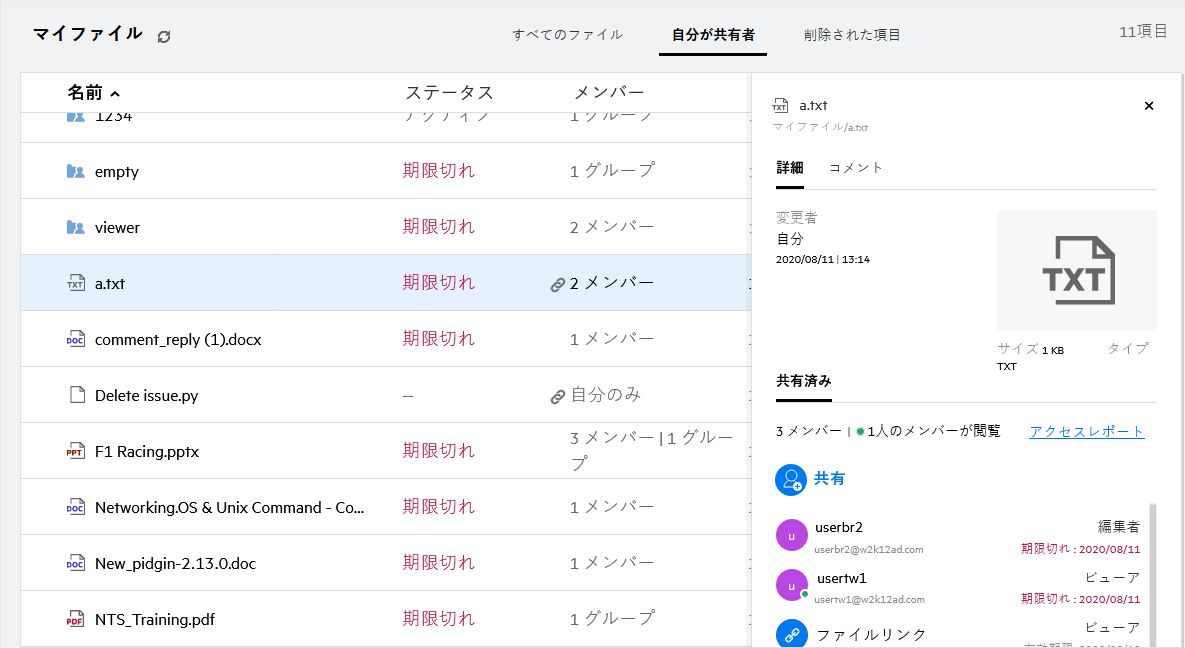This screenshot has height=648, width=1185.
Task: Click the 共有 link text
Action: pyautogui.click(x=829, y=479)
